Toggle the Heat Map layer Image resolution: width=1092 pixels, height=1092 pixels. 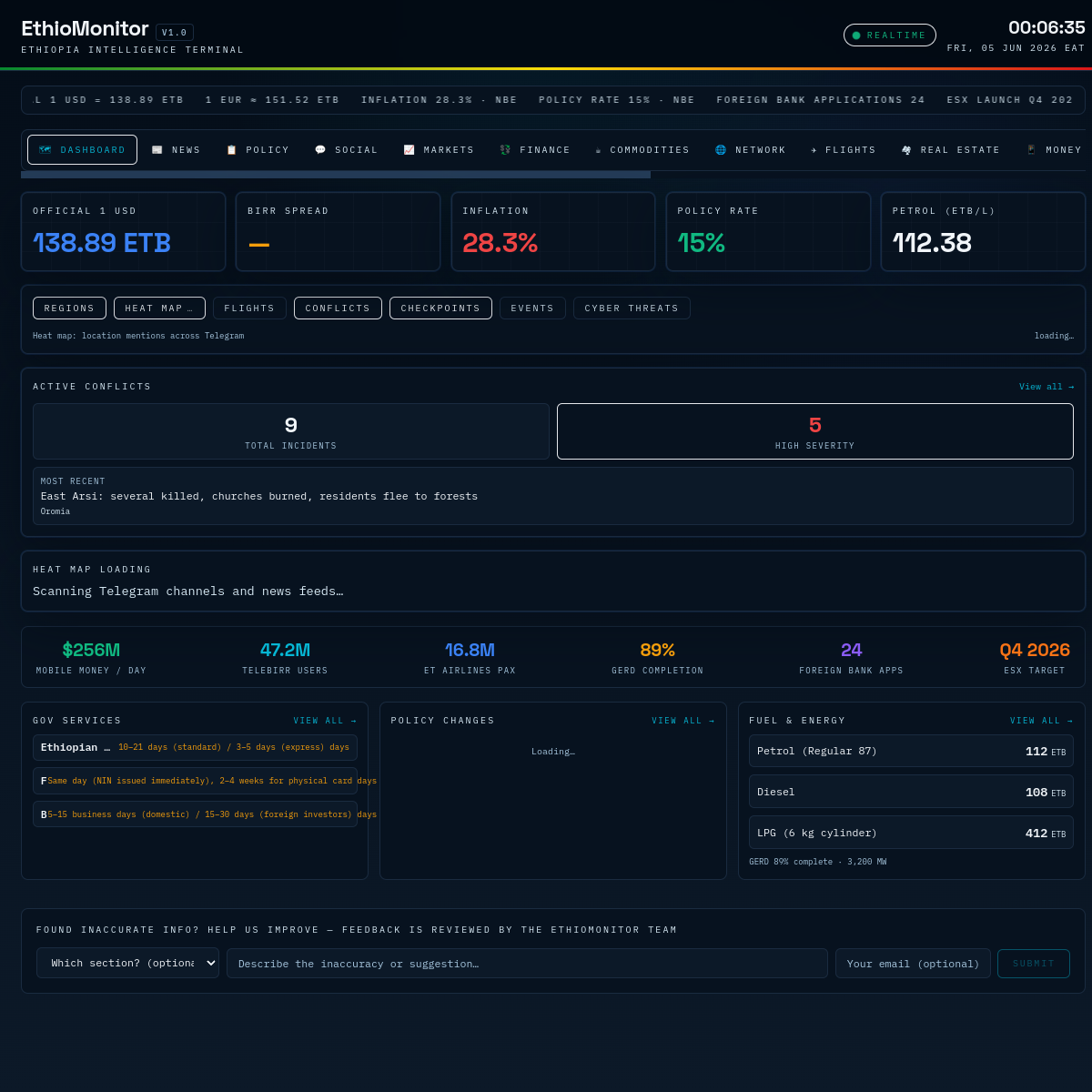click(x=159, y=308)
